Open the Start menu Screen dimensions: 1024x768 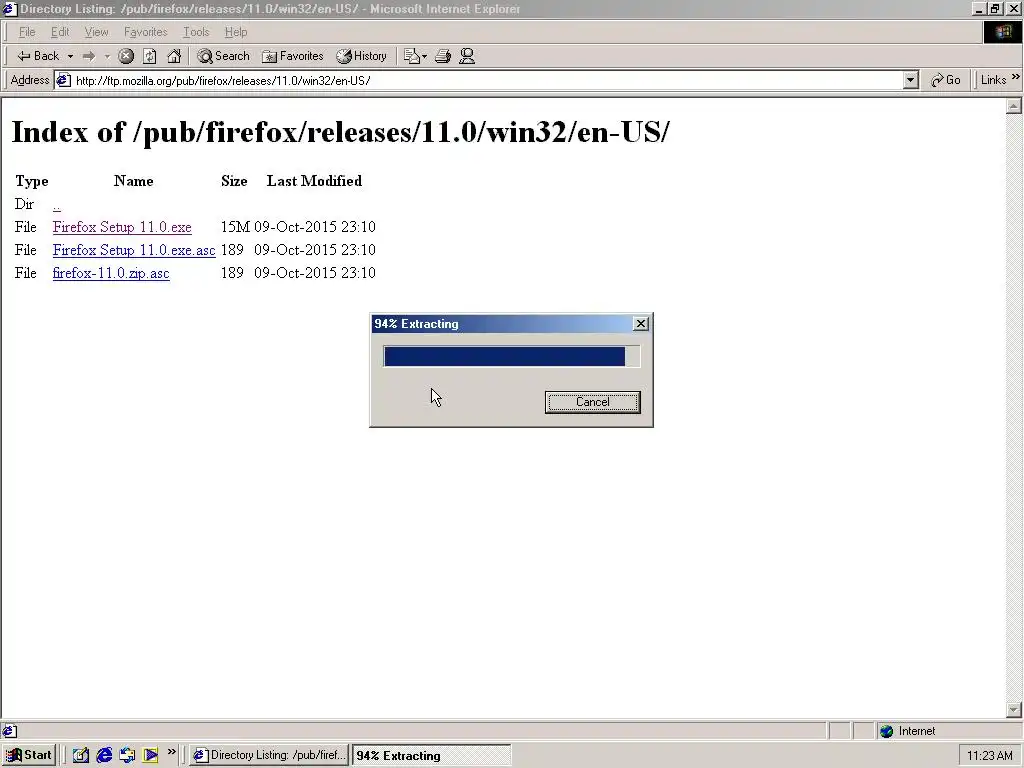pos(29,756)
